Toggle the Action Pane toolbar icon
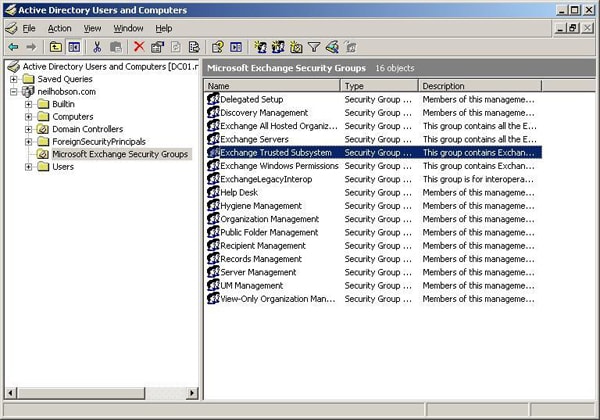This screenshot has width=600, height=420. pos(236,47)
